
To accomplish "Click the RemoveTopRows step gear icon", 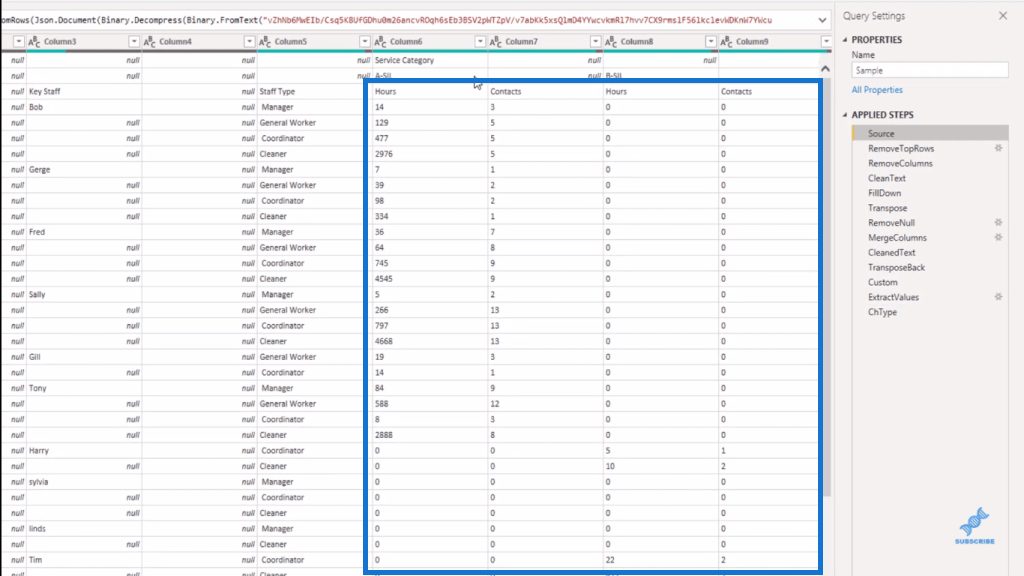I will pos(998,148).
